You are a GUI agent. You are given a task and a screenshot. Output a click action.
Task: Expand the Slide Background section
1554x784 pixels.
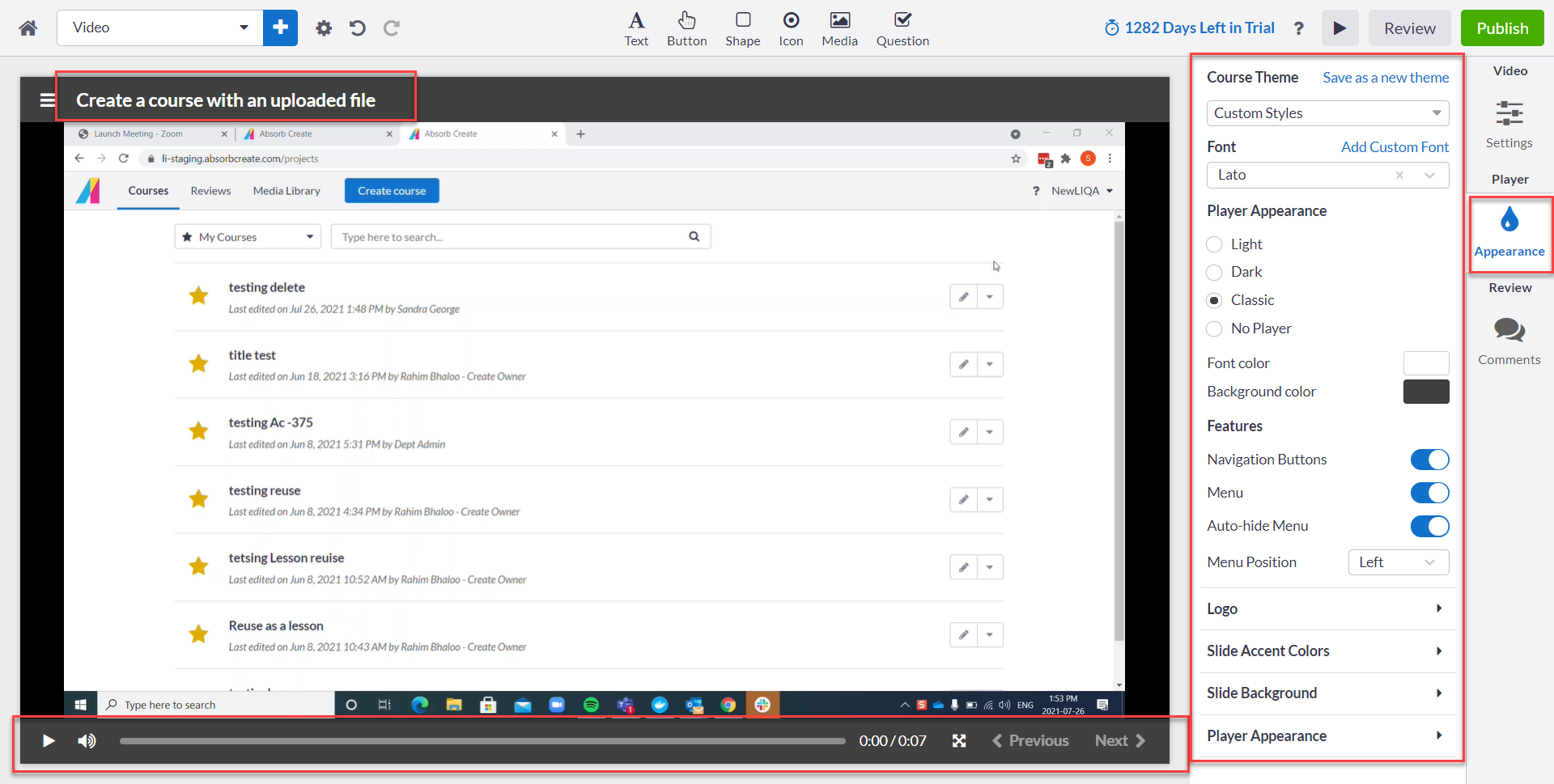[x=1327, y=693]
